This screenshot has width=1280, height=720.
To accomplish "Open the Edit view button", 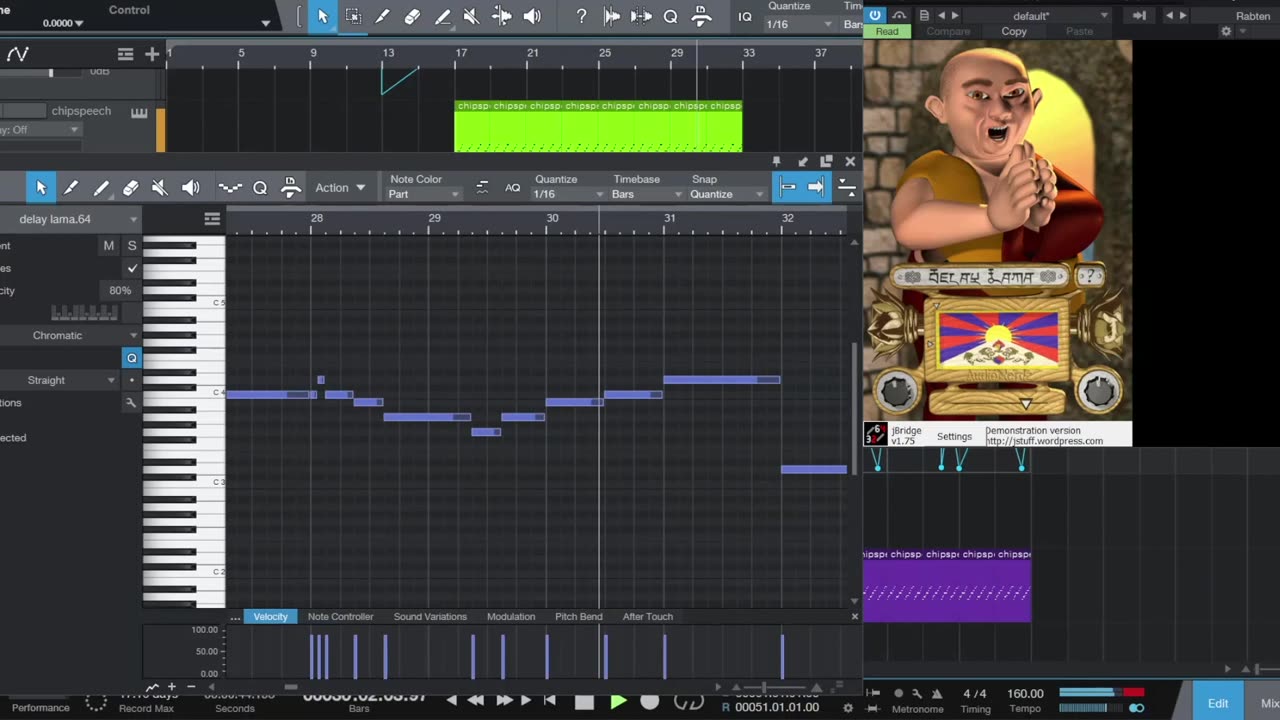I will 1218,702.
